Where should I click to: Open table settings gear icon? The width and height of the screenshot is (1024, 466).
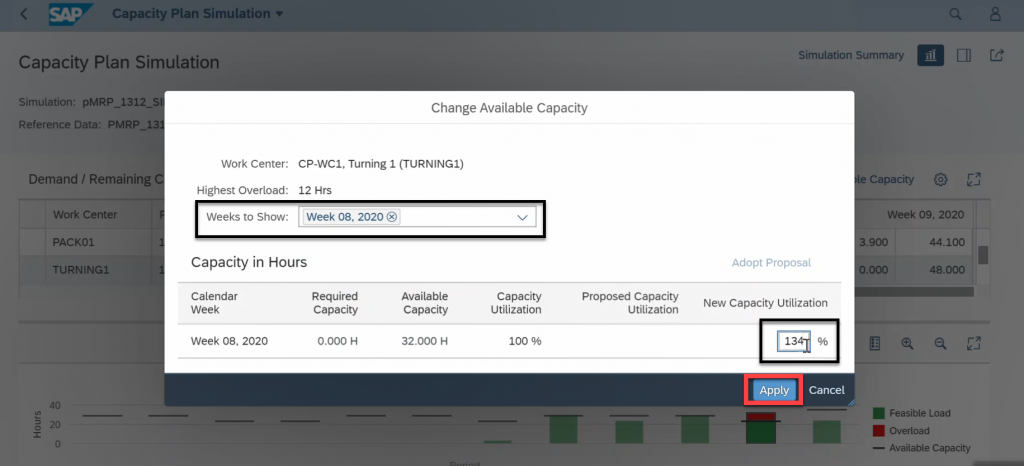pyautogui.click(x=940, y=179)
